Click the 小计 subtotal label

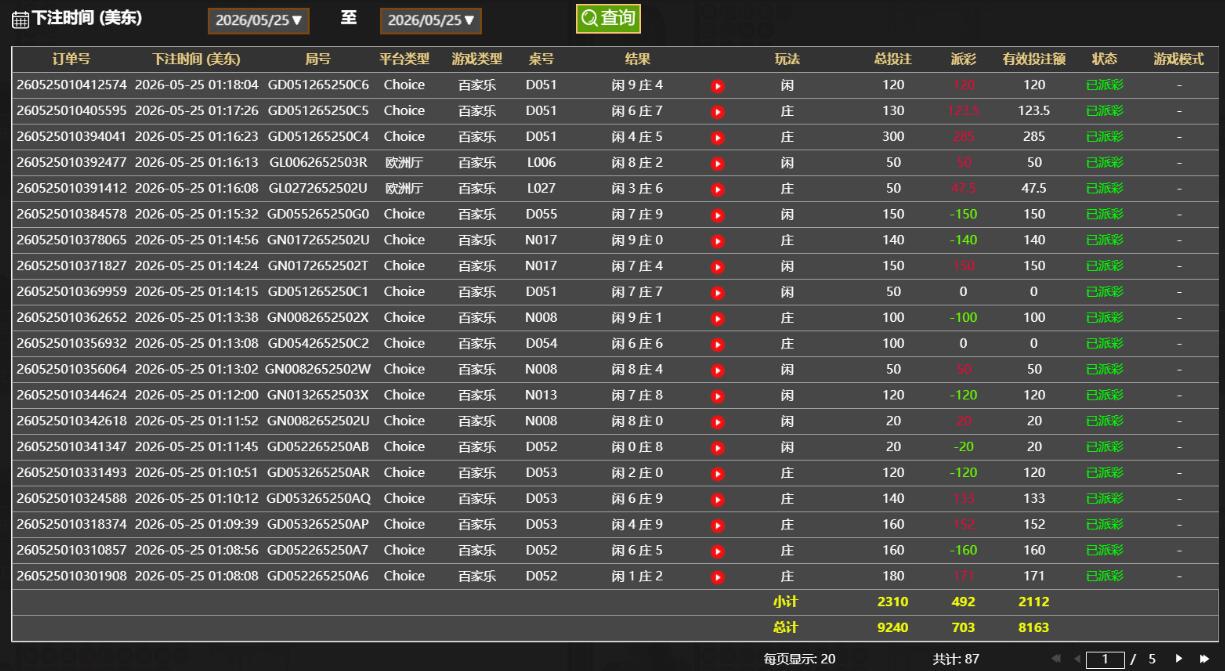(x=786, y=603)
